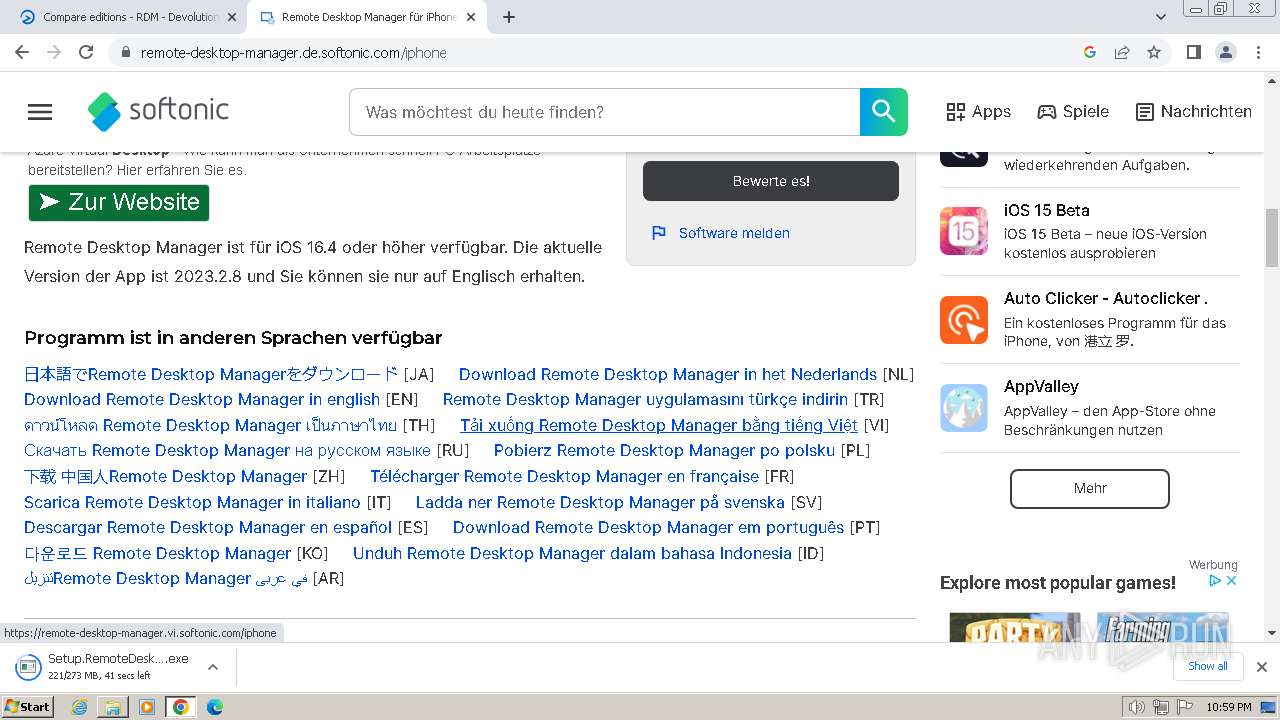Open the Windows Start menu
Viewport: 1280px width, 720px height.
[27, 707]
